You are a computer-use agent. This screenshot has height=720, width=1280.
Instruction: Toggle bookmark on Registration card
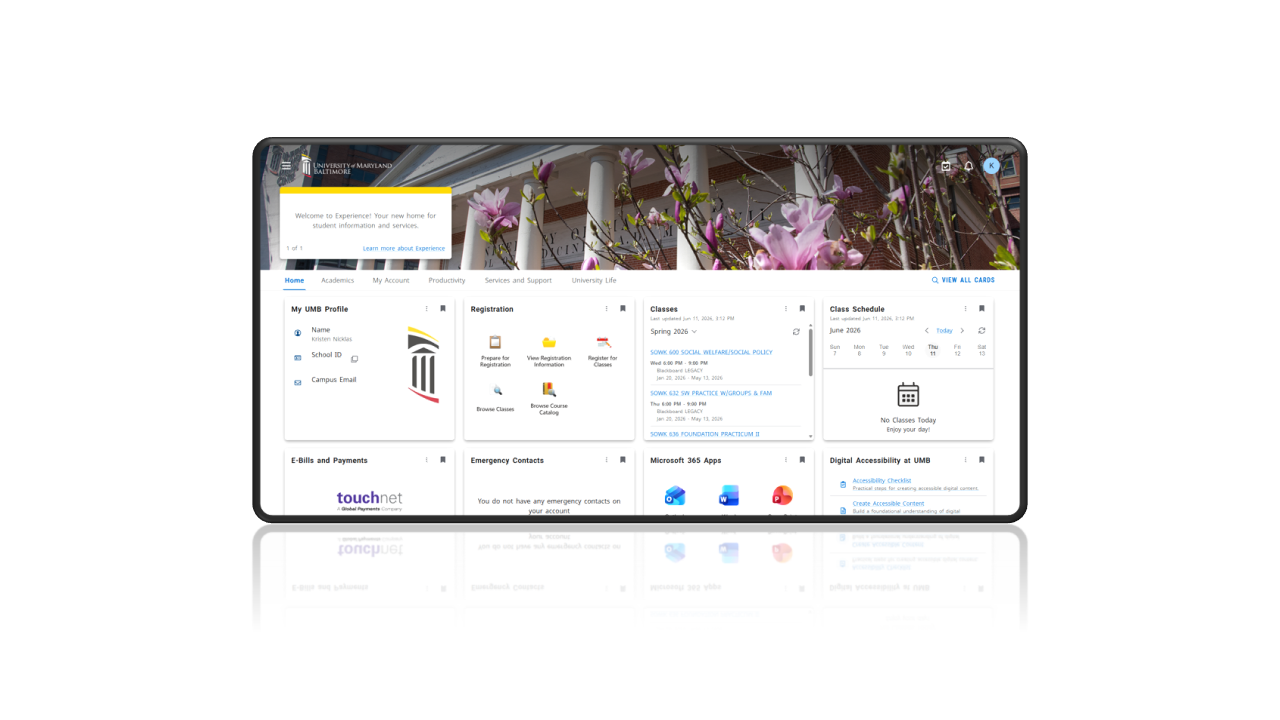point(622,309)
